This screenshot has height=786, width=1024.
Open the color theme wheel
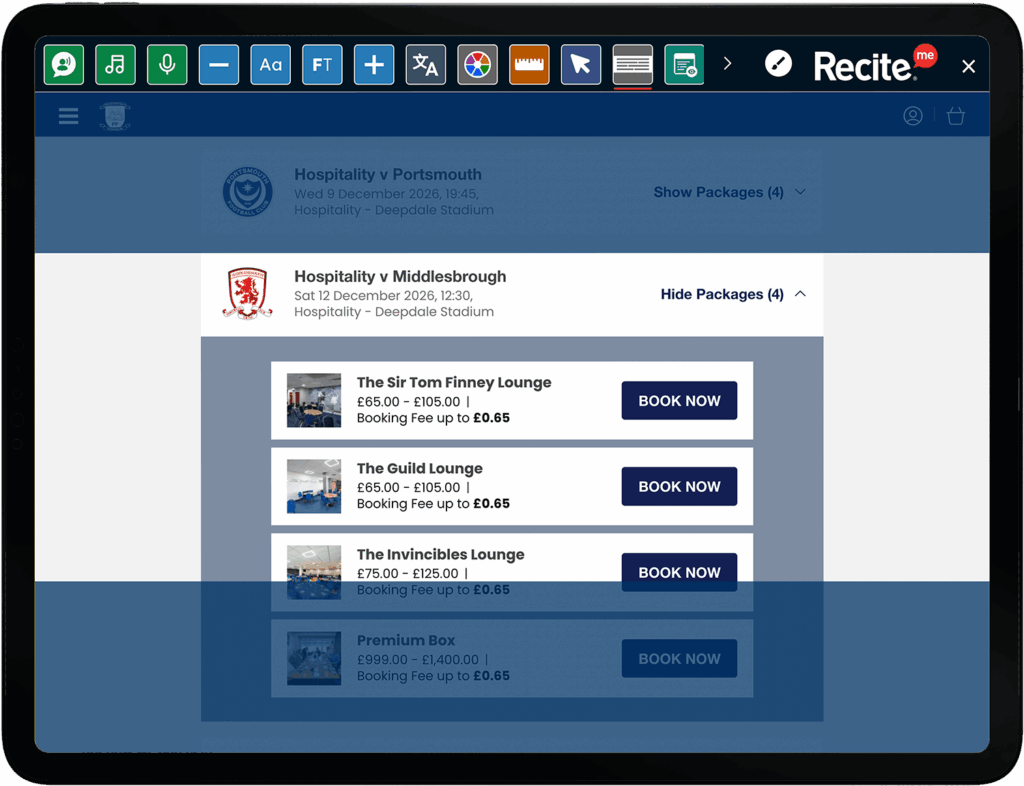coord(477,65)
